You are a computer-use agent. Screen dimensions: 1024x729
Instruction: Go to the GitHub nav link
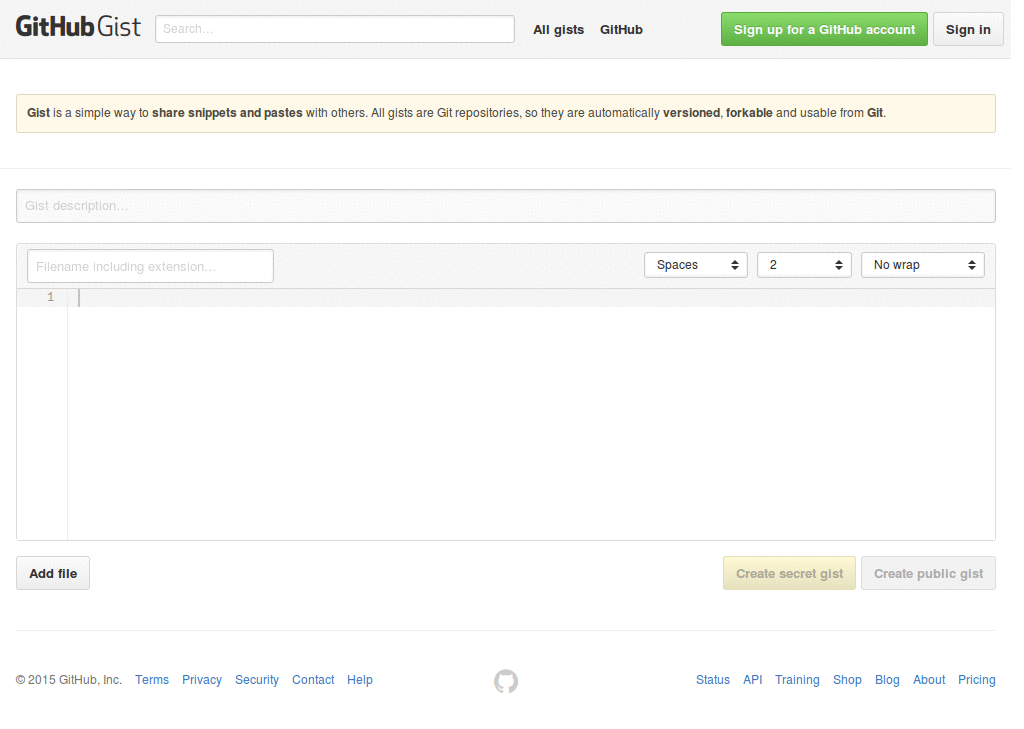(621, 29)
